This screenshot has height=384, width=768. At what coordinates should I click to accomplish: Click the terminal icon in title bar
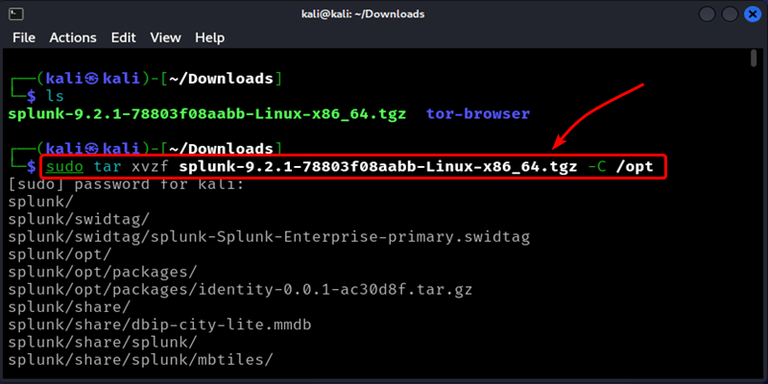[16, 14]
